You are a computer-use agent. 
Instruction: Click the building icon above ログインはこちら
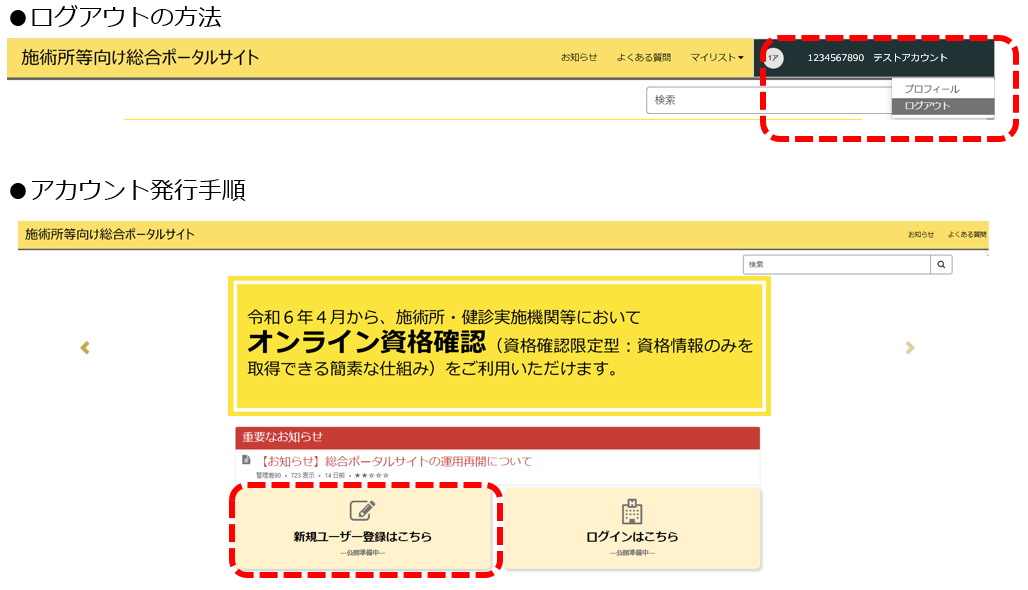tap(632, 511)
